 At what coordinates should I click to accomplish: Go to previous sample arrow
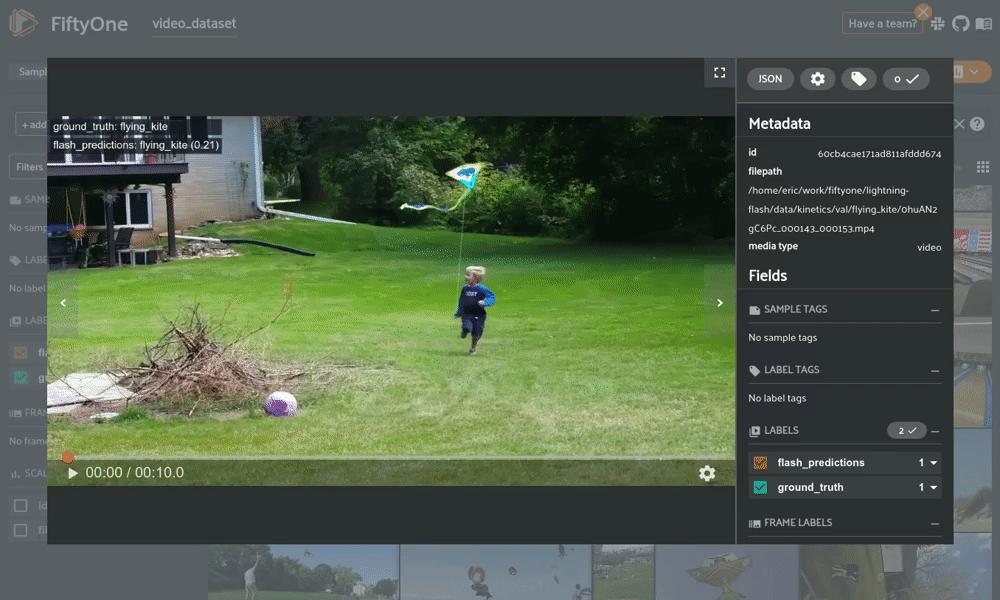(62, 303)
